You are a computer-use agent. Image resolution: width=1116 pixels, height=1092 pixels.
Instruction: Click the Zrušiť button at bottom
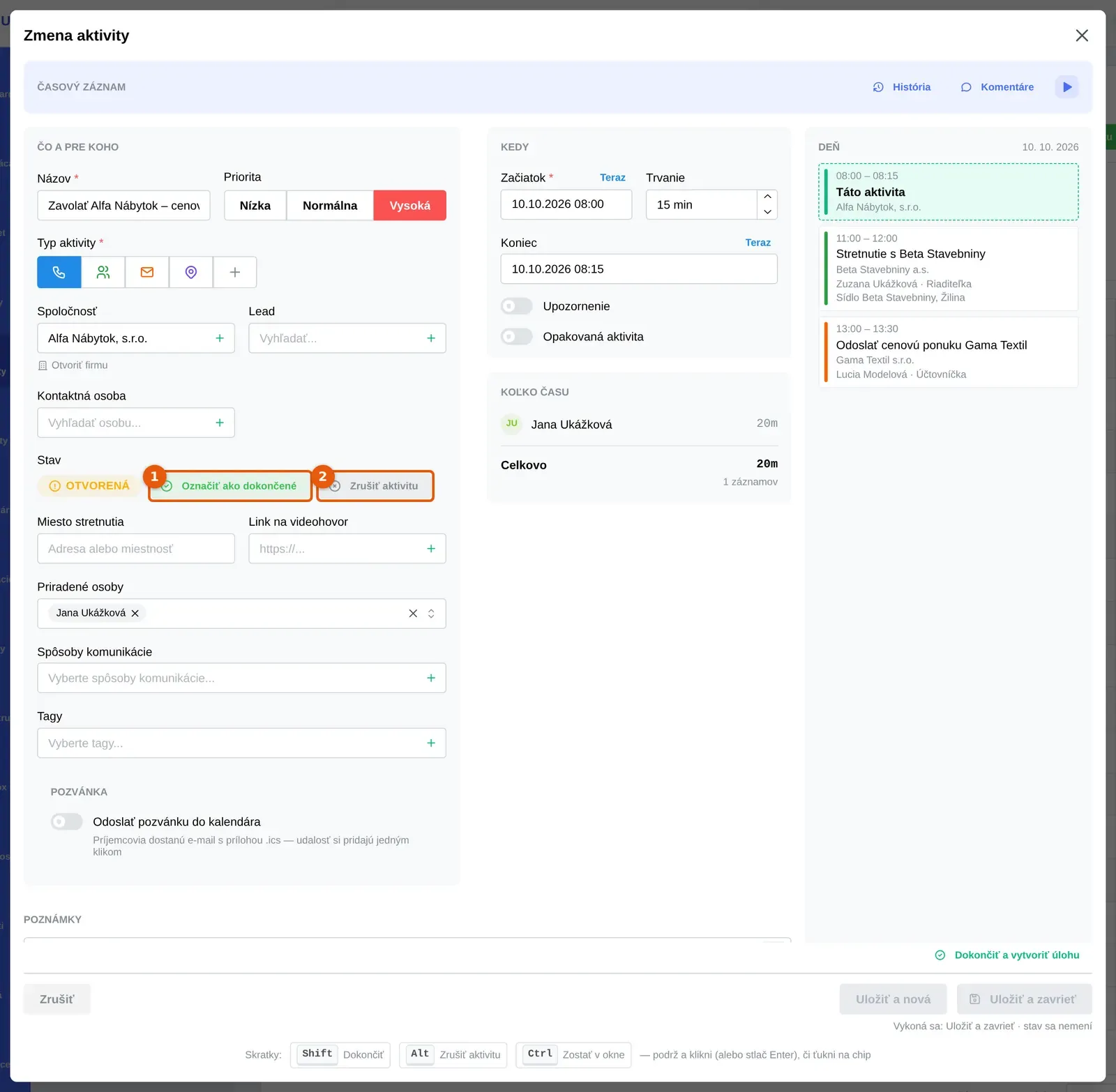pyautogui.click(x=57, y=999)
